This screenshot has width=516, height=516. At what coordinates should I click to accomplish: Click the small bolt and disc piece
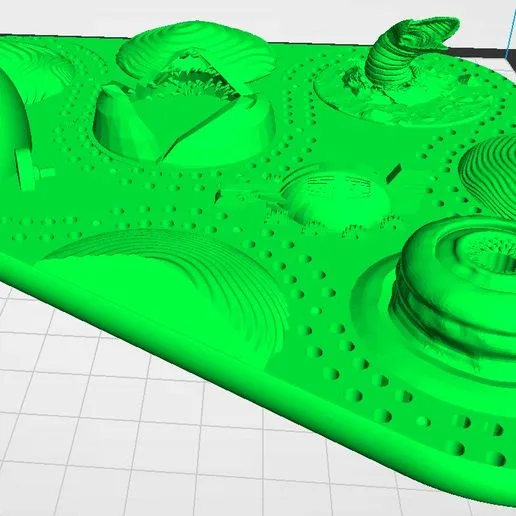[x=33, y=169]
